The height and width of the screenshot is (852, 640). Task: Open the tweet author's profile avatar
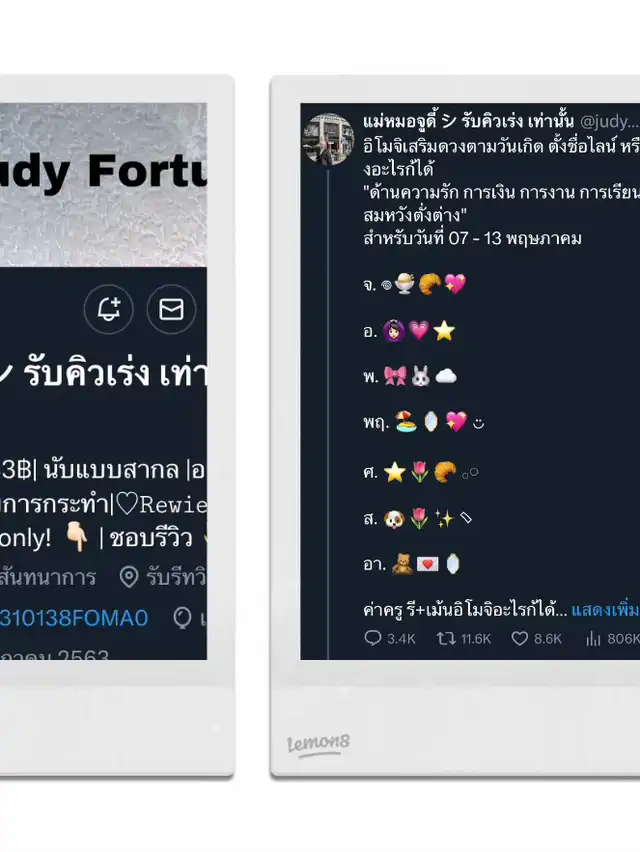[328, 139]
